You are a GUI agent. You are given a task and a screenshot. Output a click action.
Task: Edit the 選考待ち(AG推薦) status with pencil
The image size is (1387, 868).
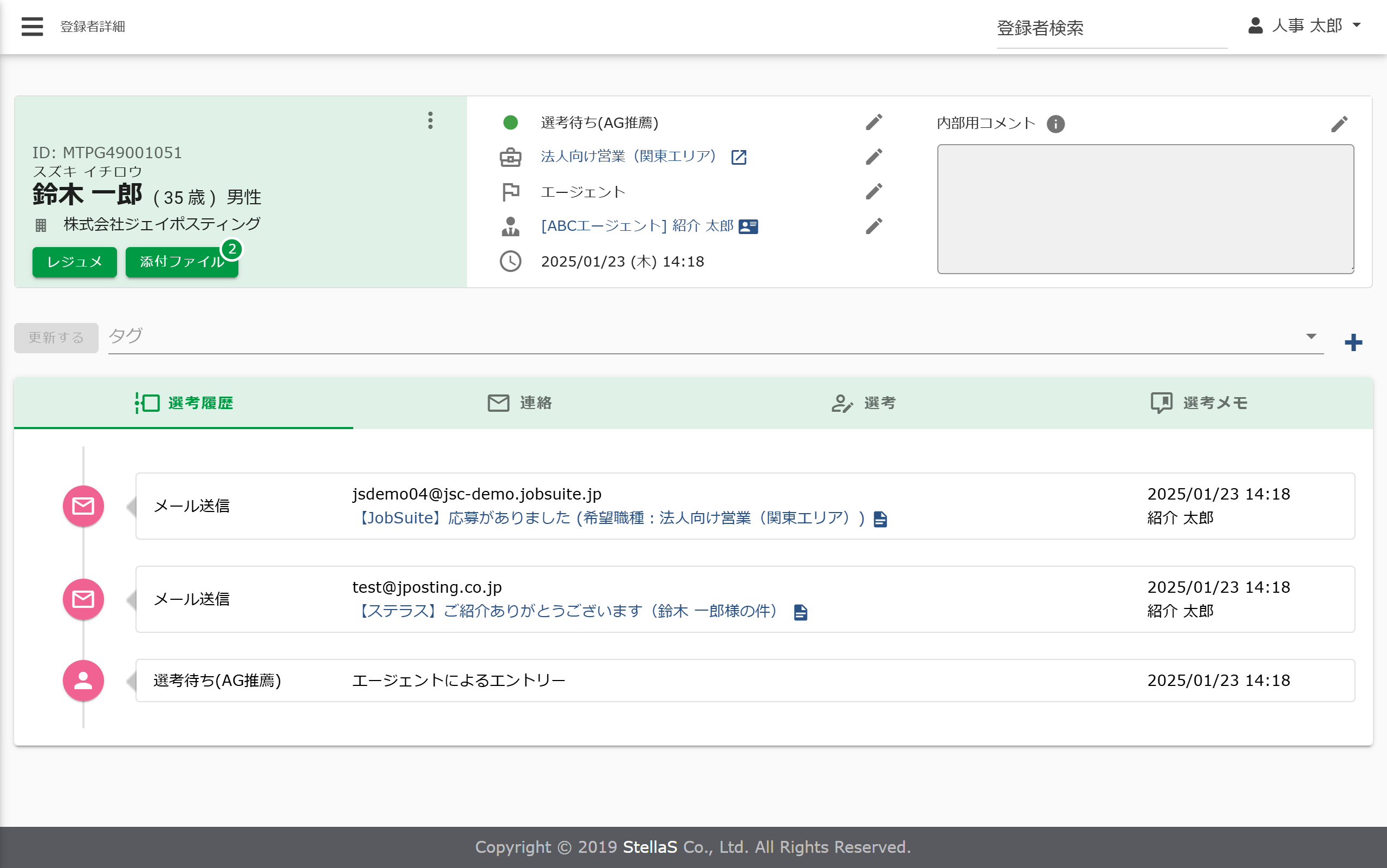(874, 122)
